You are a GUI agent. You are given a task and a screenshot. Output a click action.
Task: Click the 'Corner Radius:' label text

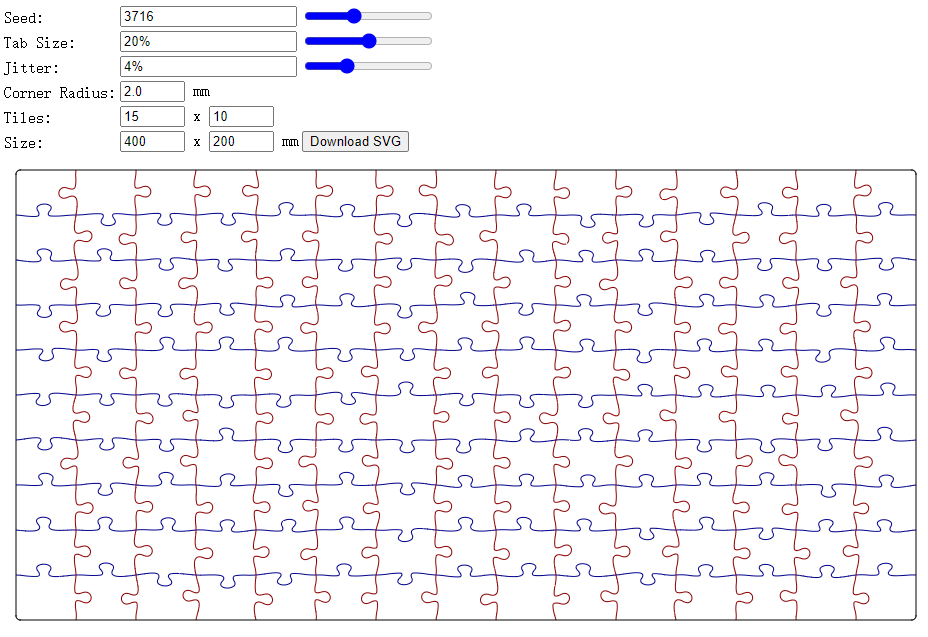click(59, 93)
